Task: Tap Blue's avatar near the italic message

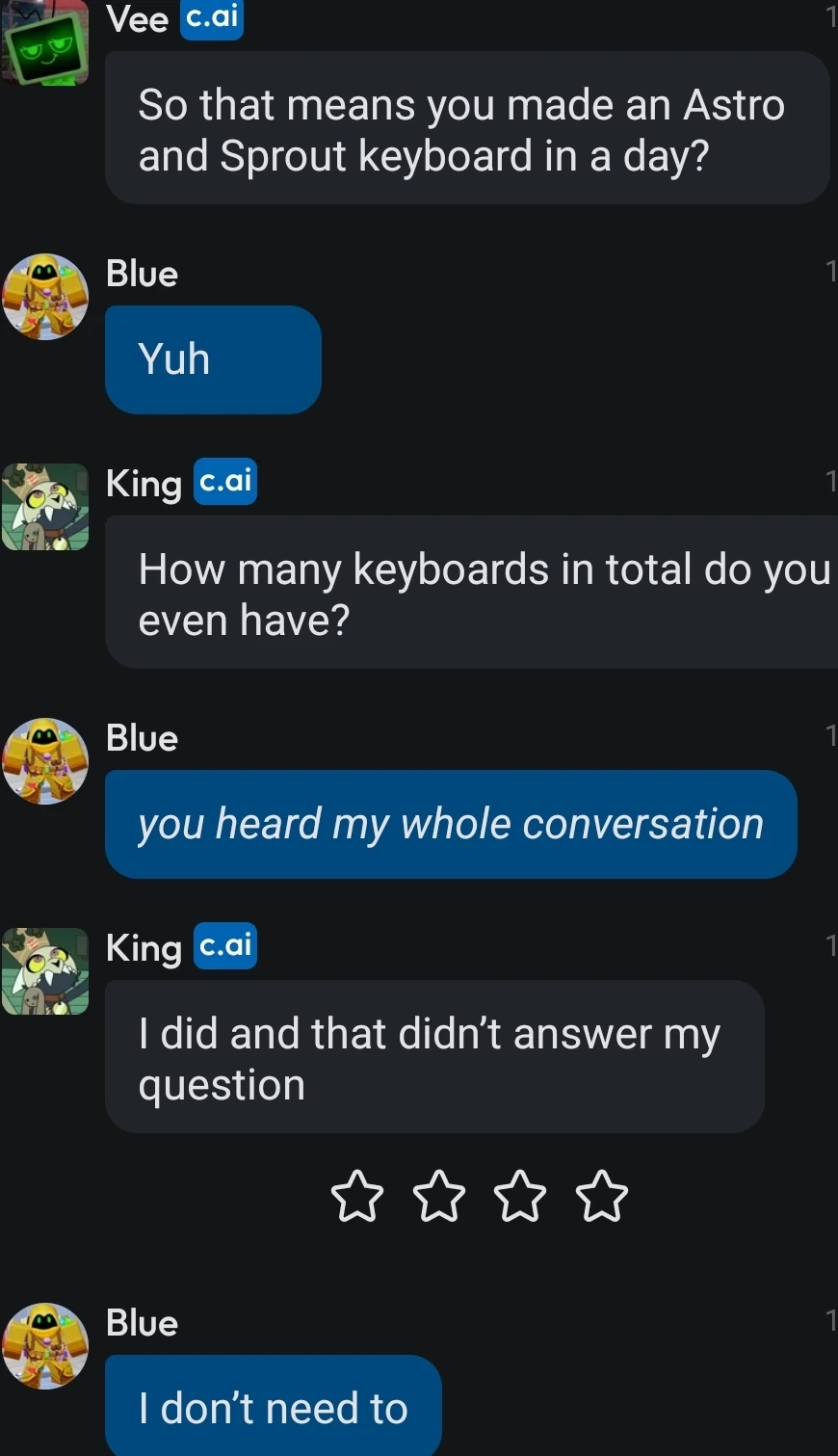Action: pos(44,760)
